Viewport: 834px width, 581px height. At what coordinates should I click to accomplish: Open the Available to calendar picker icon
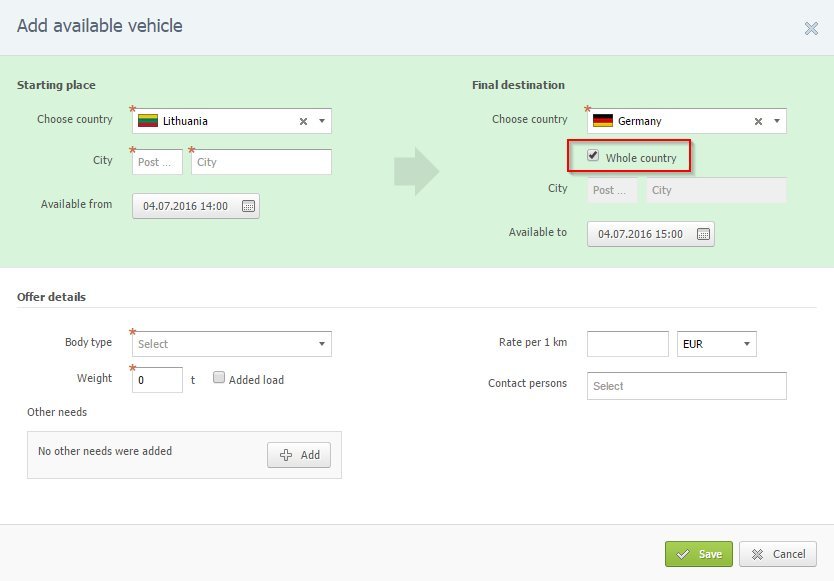coord(703,234)
